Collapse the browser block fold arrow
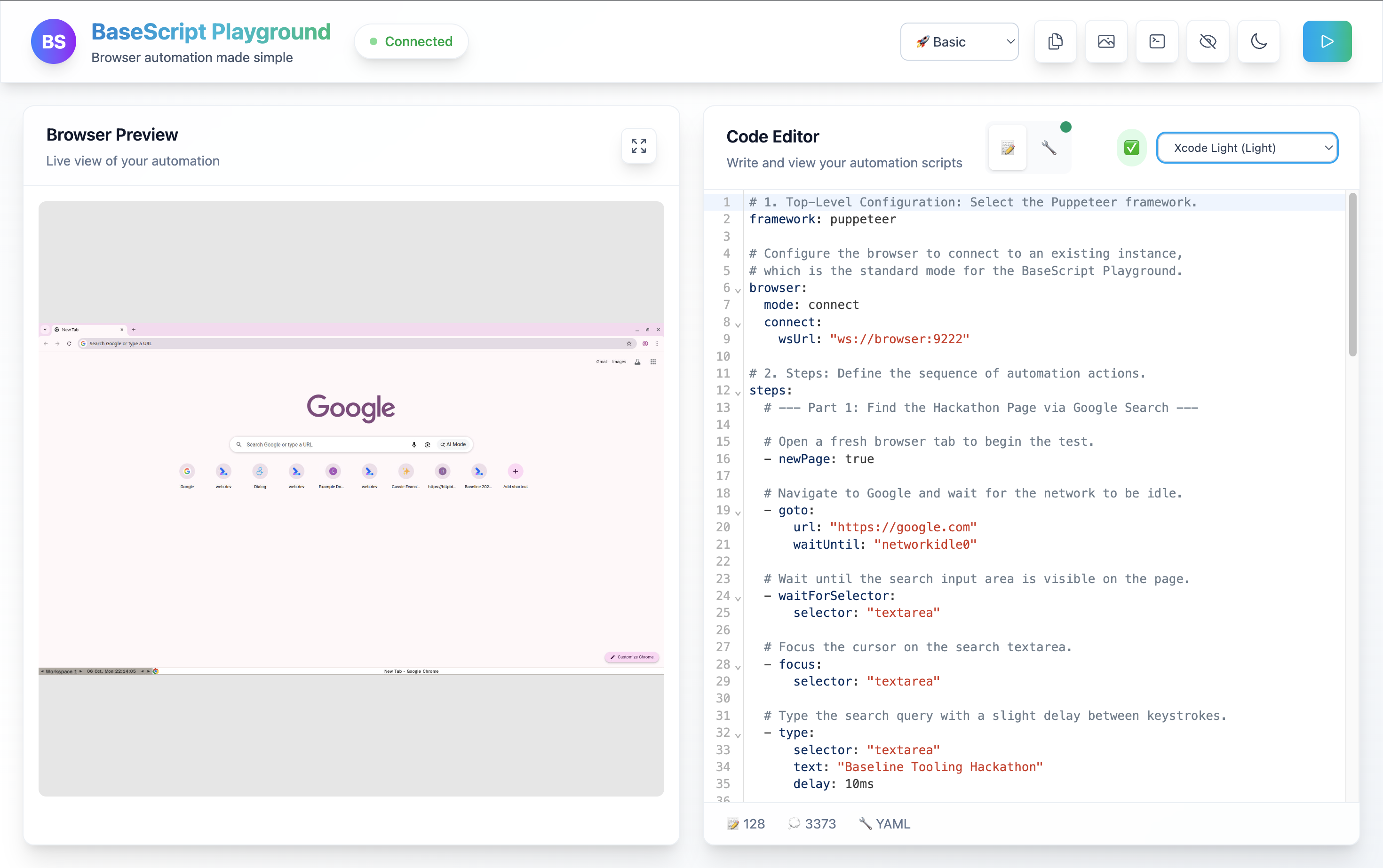Viewport: 1383px width, 868px height. point(738,291)
